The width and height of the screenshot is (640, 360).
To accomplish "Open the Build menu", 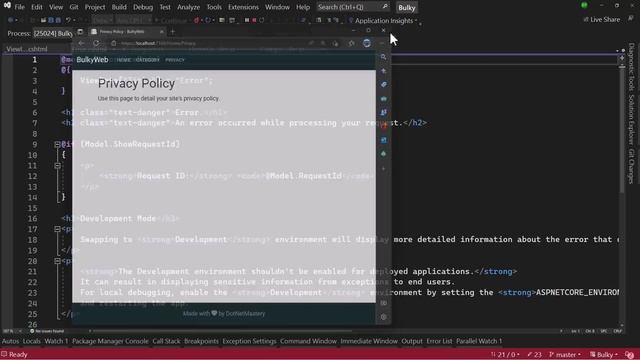I will (x=119, y=7).
